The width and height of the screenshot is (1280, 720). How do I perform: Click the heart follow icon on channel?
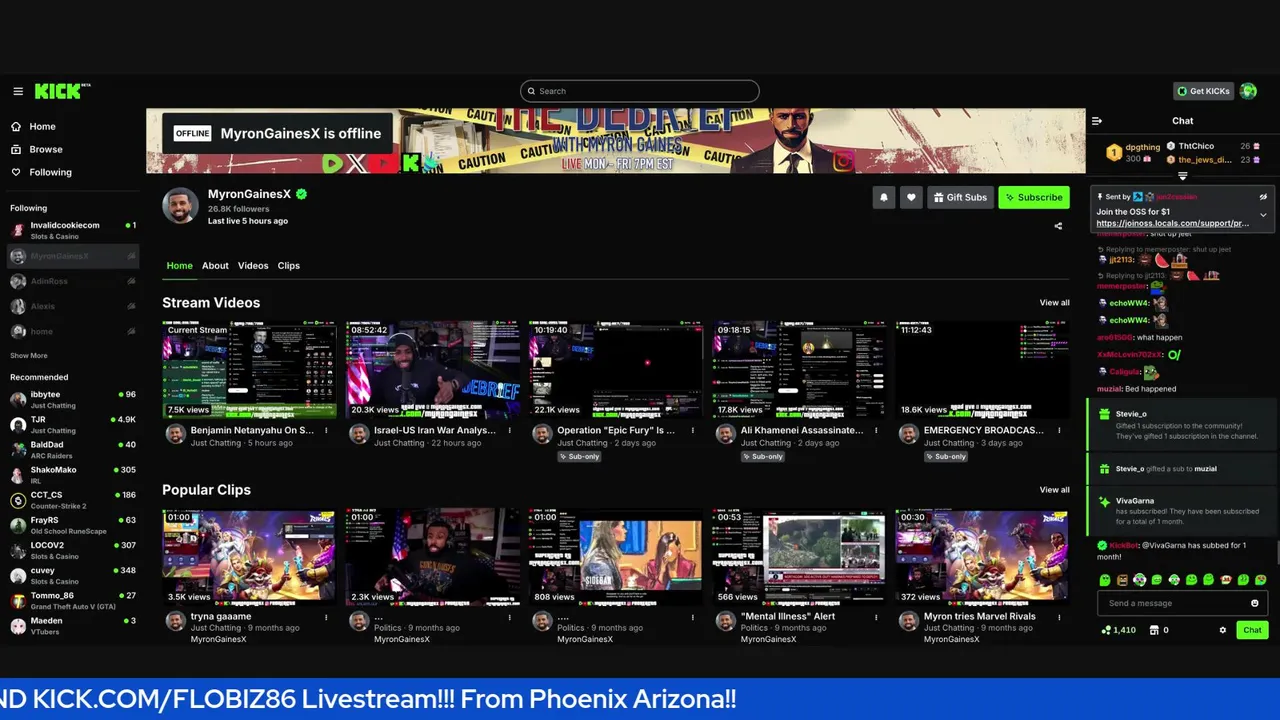[911, 198]
